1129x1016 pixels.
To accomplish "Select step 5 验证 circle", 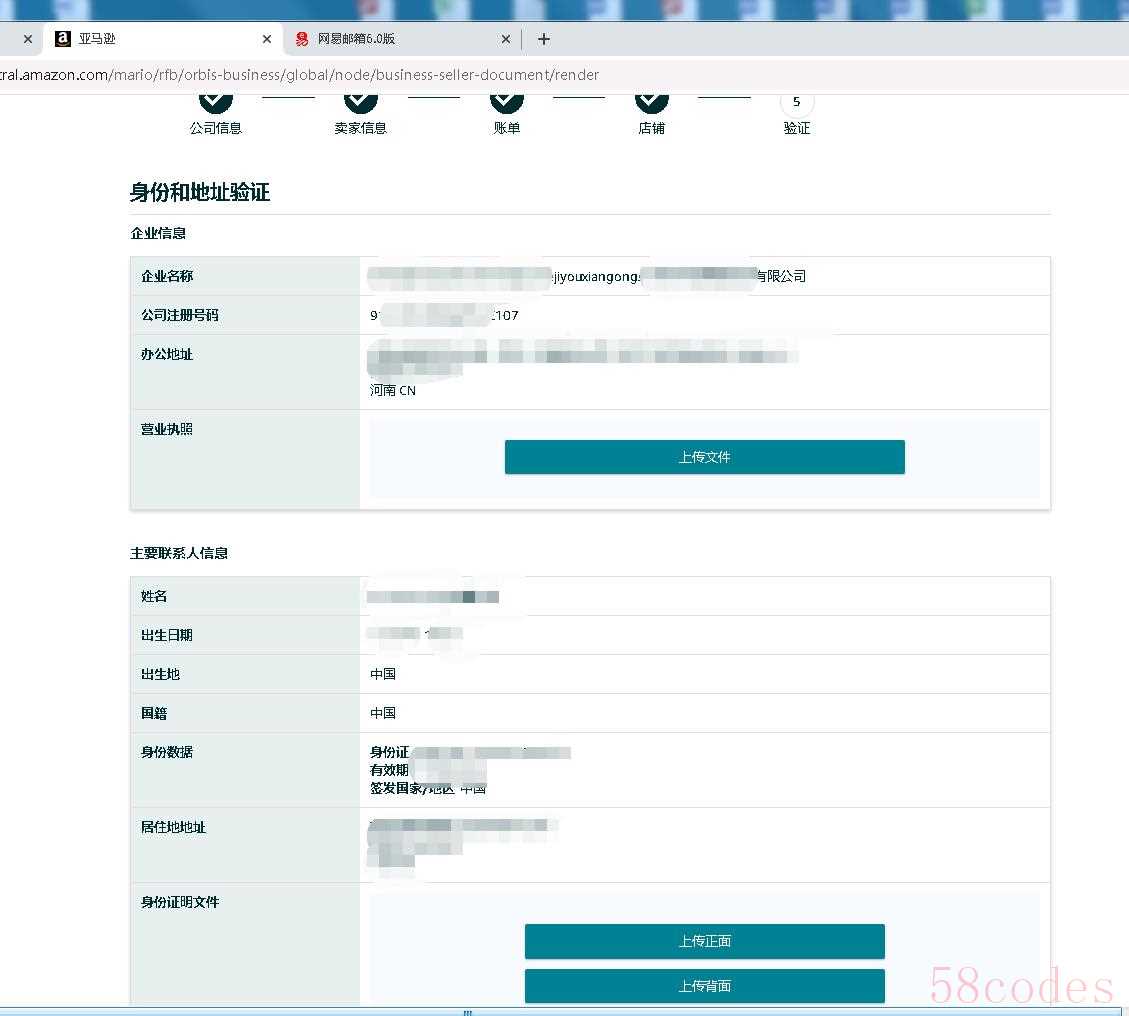I will pyautogui.click(x=796, y=103).
